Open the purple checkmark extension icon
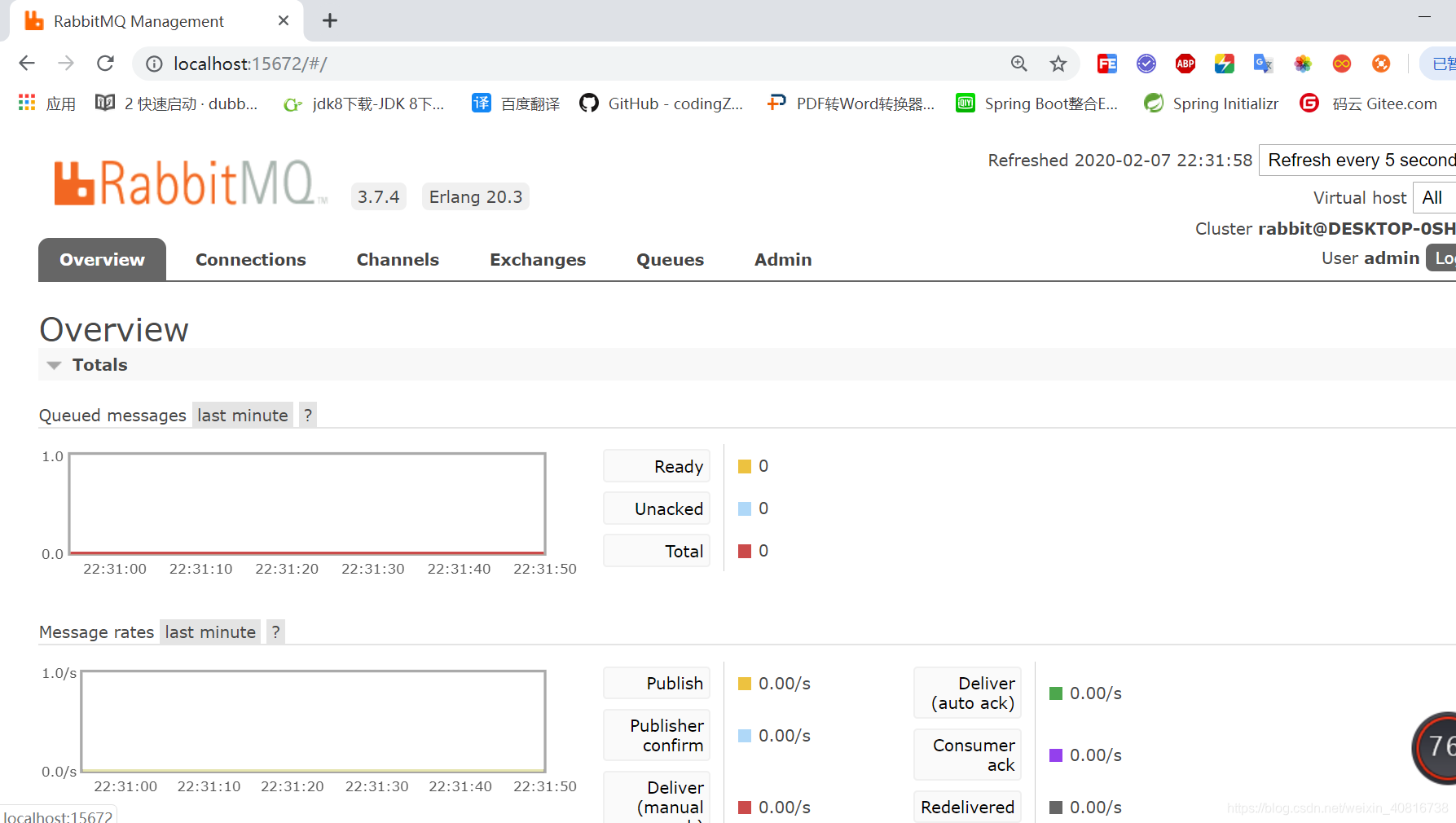The width and height of the screenshot is (1456, 823). pos(1146,64)
